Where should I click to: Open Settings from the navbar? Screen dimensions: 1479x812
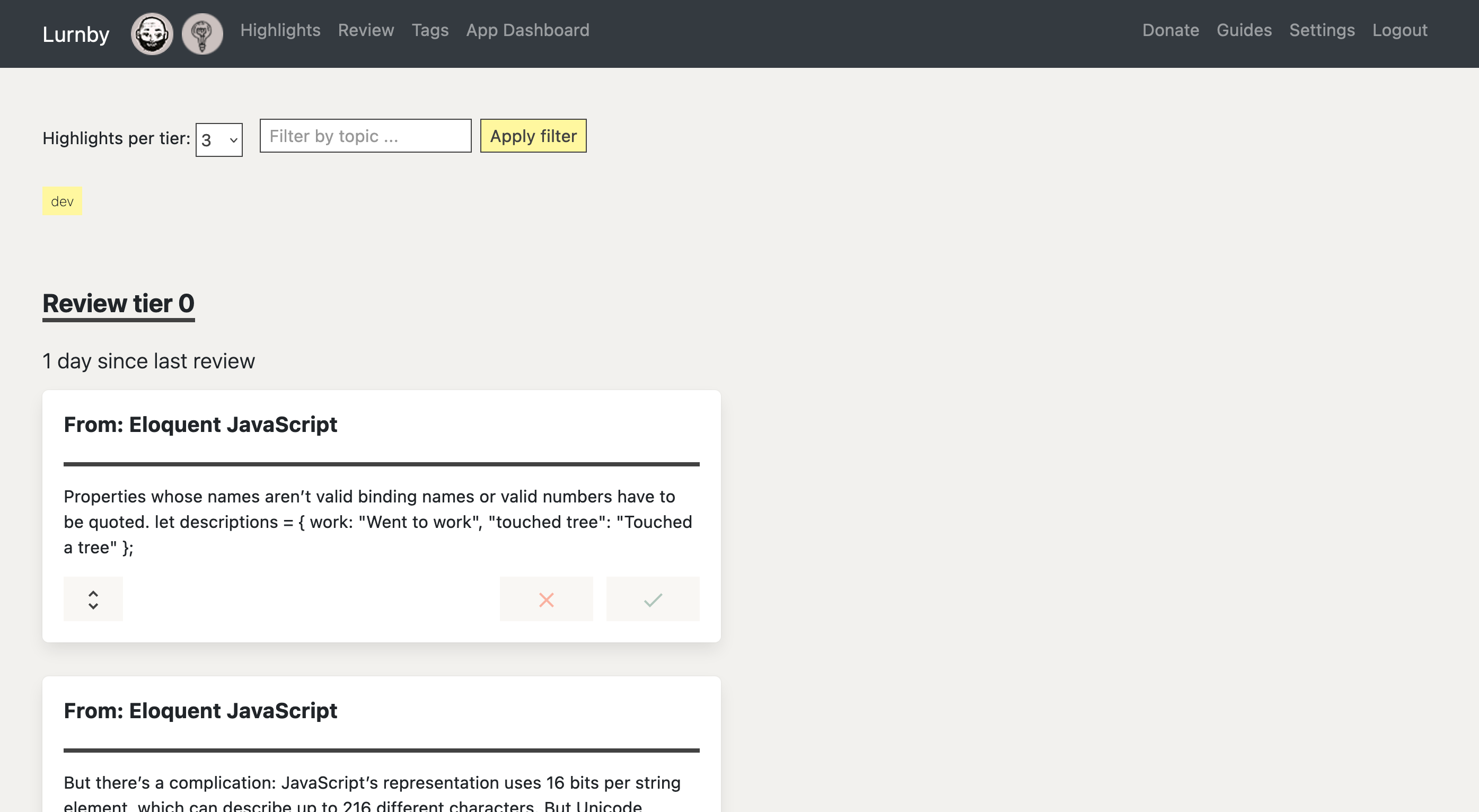(x=1322, y=30)
